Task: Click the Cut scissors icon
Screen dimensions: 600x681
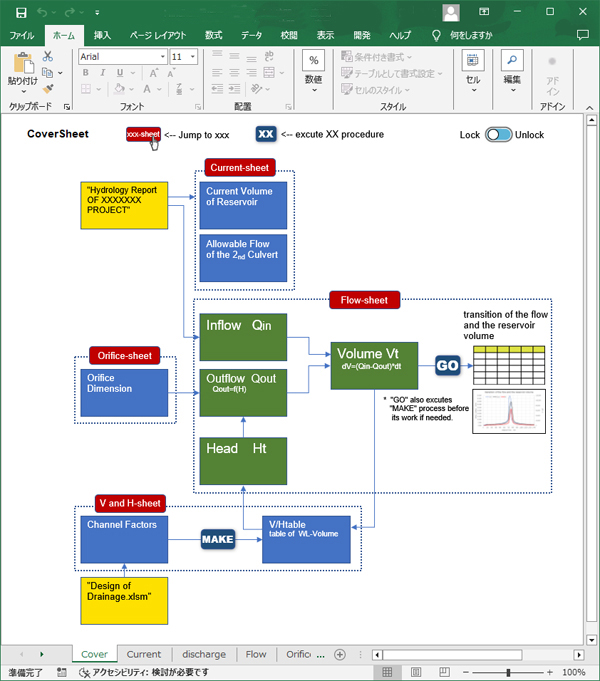Action: pyautogui.click(x=48, y=56)
